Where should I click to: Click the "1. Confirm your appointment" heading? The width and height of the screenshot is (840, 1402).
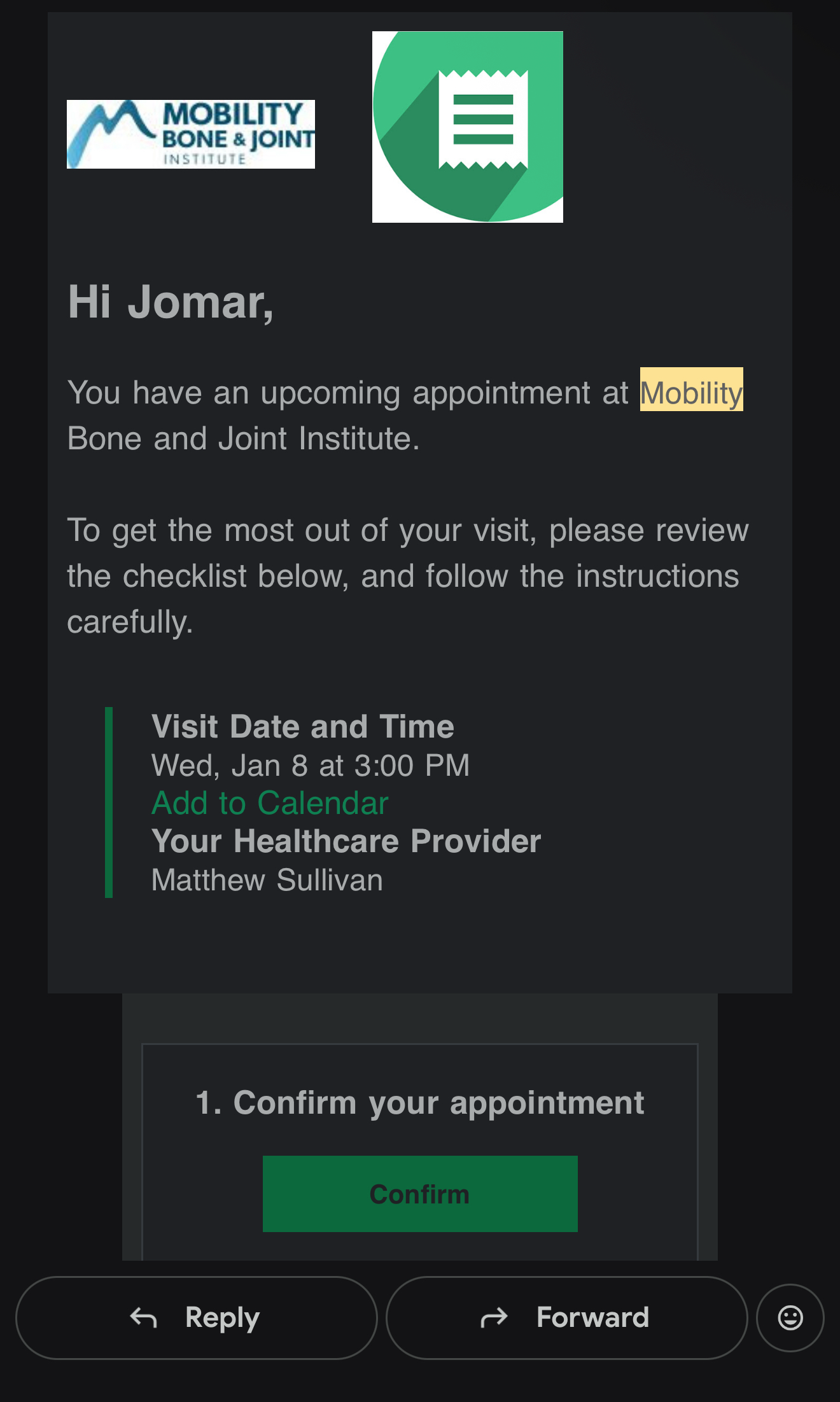420,1103
